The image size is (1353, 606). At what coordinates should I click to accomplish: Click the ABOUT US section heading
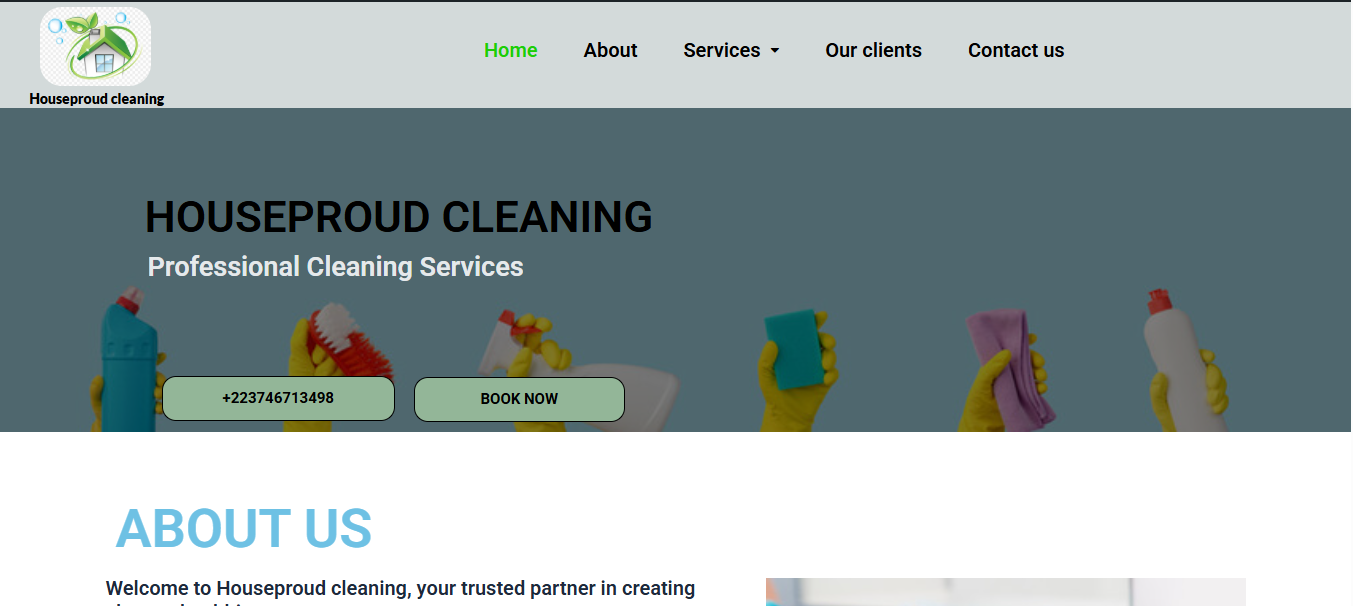(x=244, y=529)
